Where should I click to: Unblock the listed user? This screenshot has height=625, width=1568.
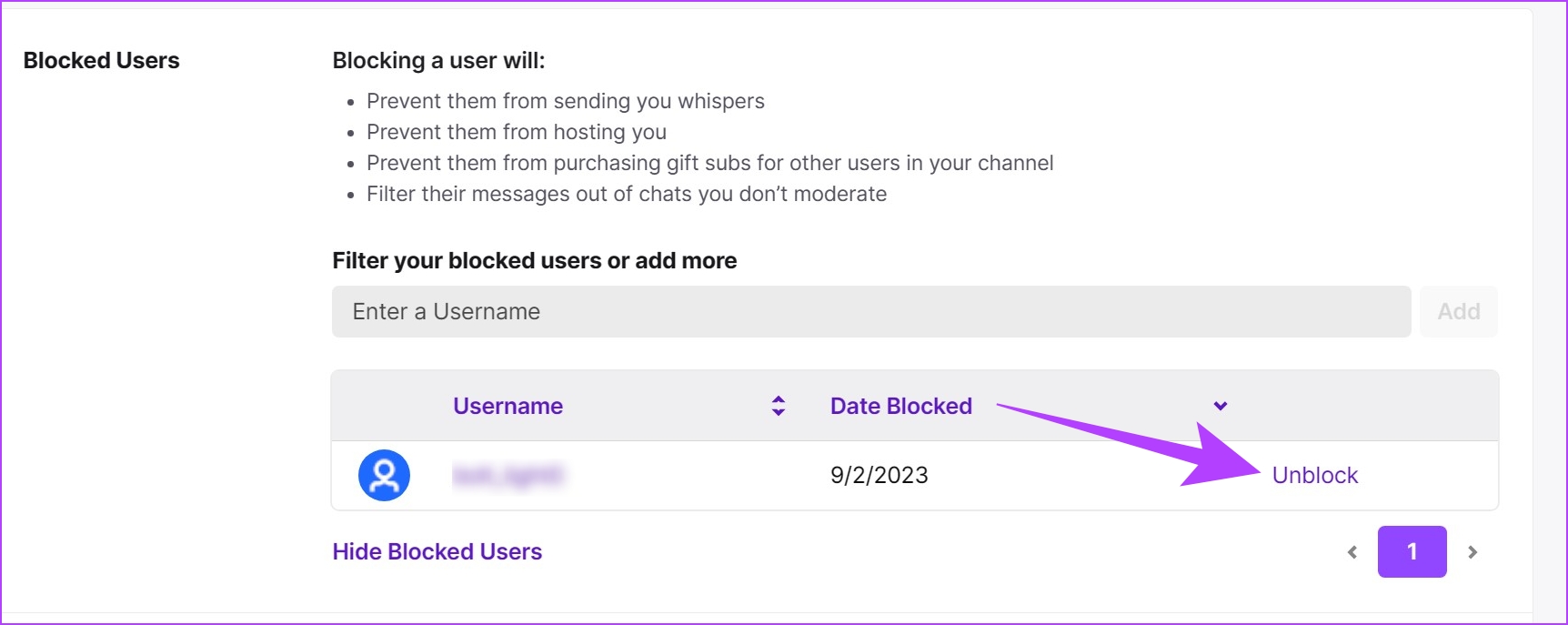click(1314, 475)
